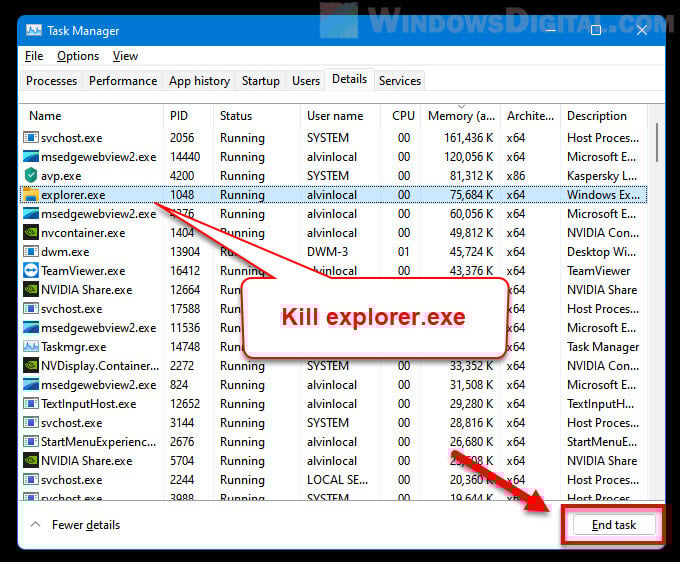The height and width of the screenshot is (562, 680).
Task: Click the msedgewebview2.exe icon for PID 824
Action: 30,385
